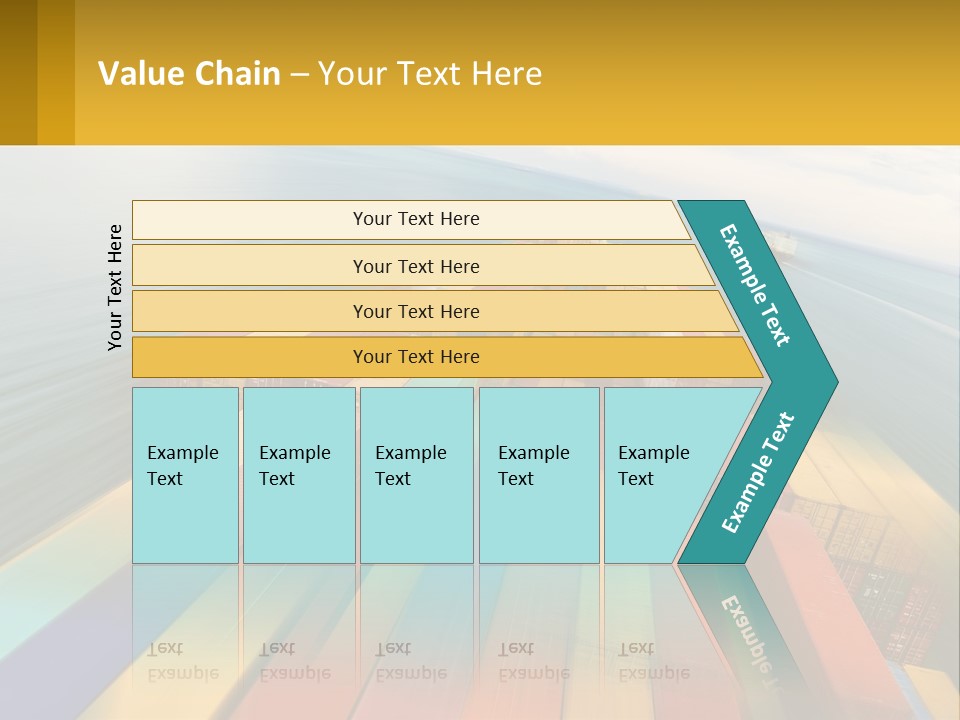Click the dark brown strip at header's left edge

click(18, 72)
